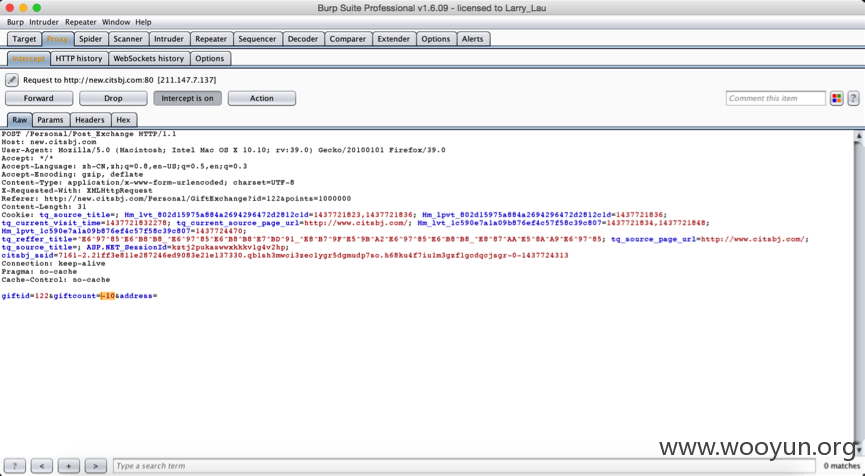Screen dimensions: 865x476
Task: Select the Intercept sub-tab
Action: (29, 58)
